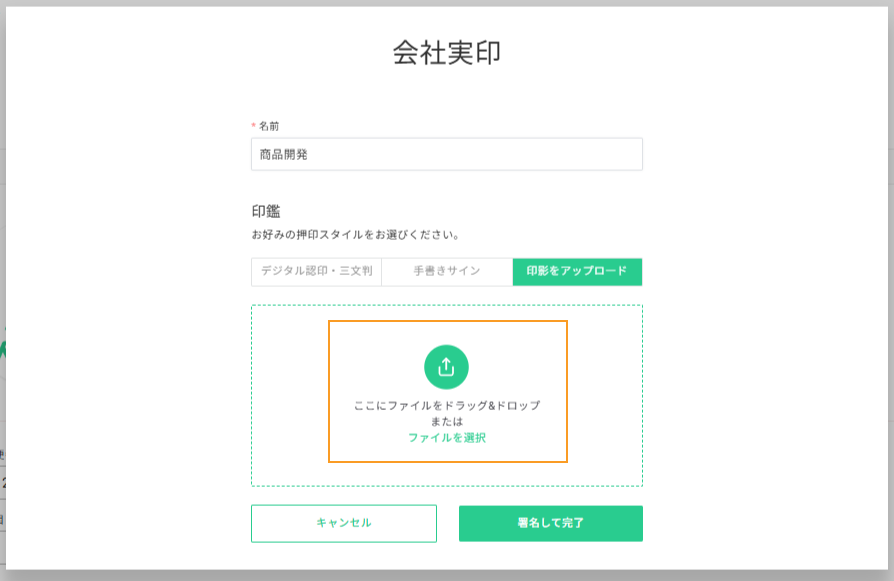Click the お好みの押印スタイルをお選びください text
The image size is (894, 581).
[x=356, y=235]
